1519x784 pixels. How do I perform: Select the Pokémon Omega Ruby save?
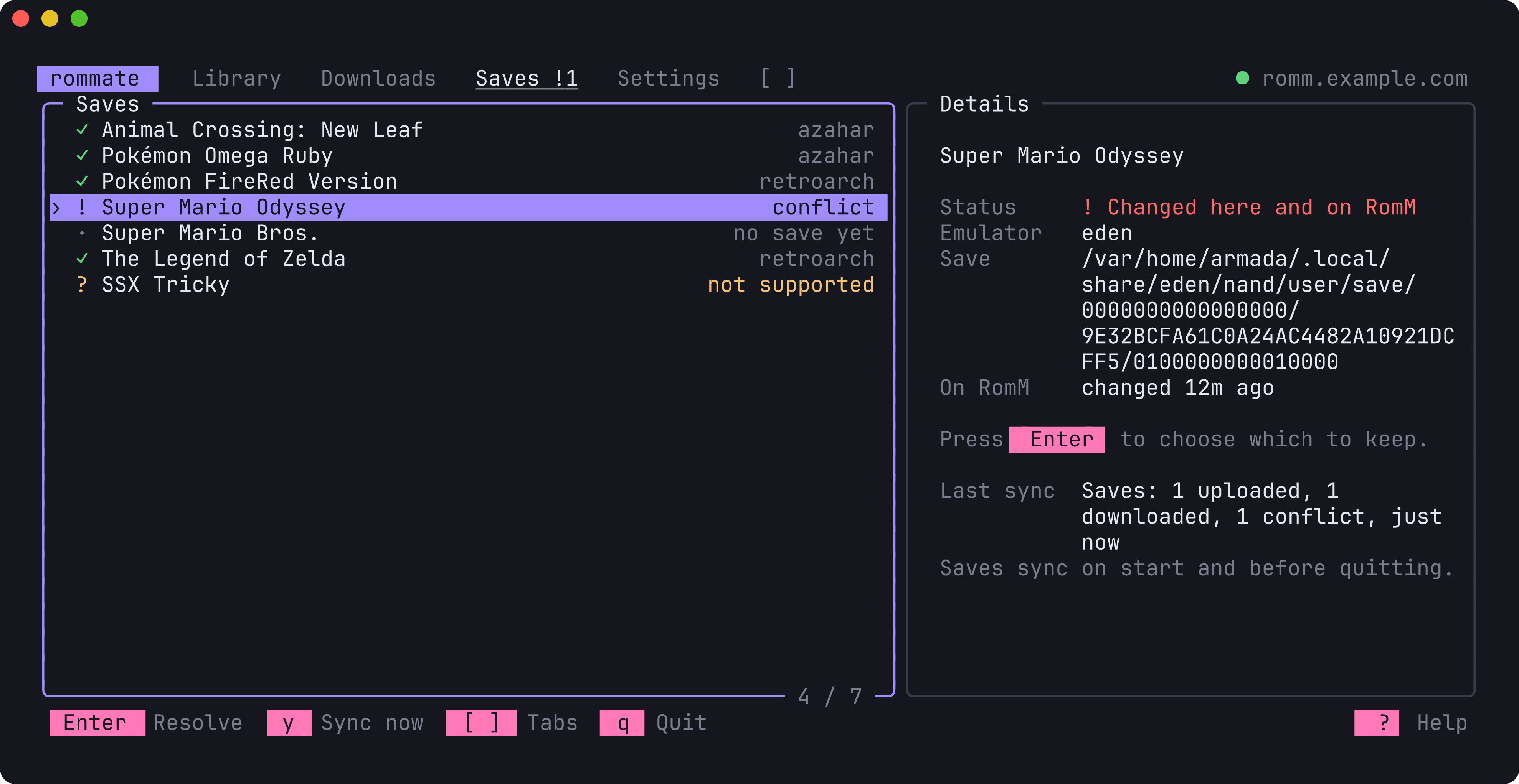point(468,156)
